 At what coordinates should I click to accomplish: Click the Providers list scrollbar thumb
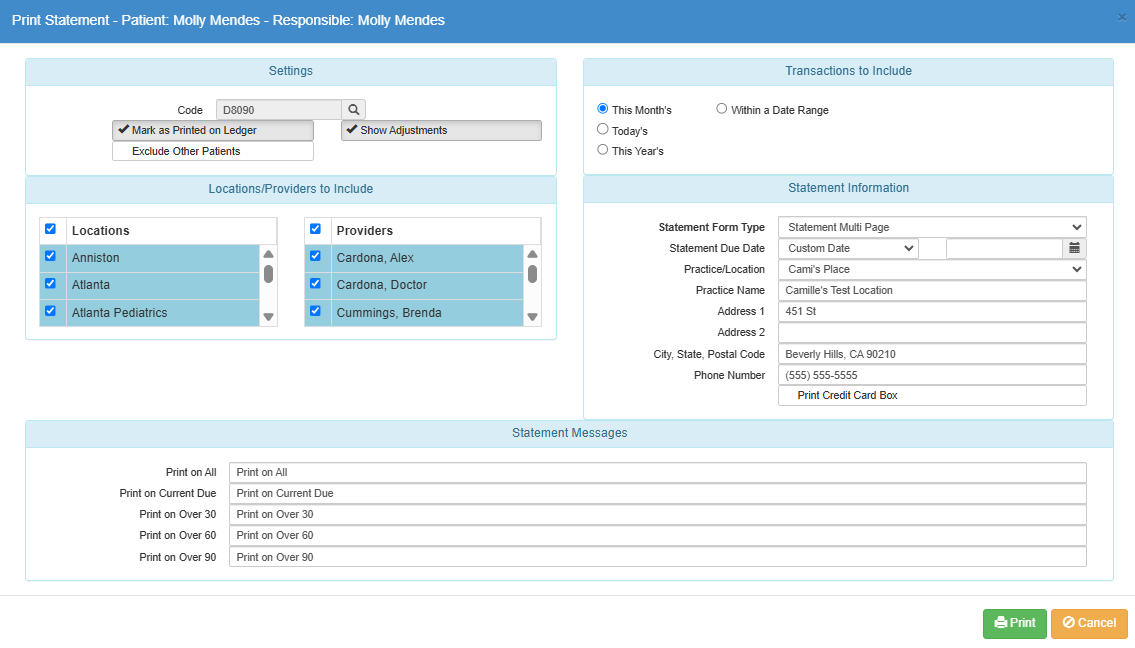click(533, 274)
